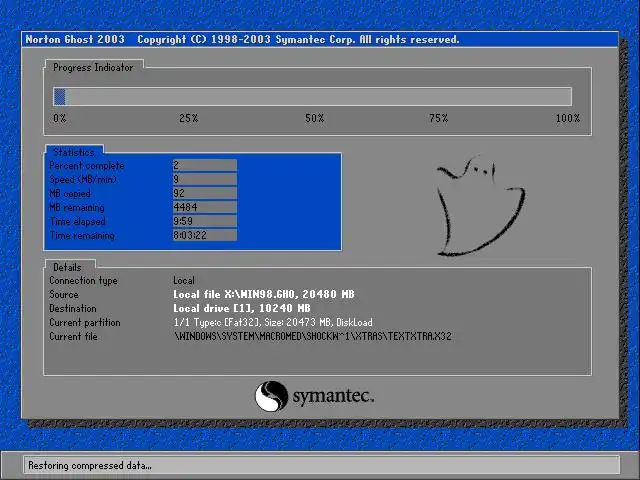This screenshot has width=640, height=480.
Task: Click the Time remaining value 8:03:22
Action: (204, 235)
